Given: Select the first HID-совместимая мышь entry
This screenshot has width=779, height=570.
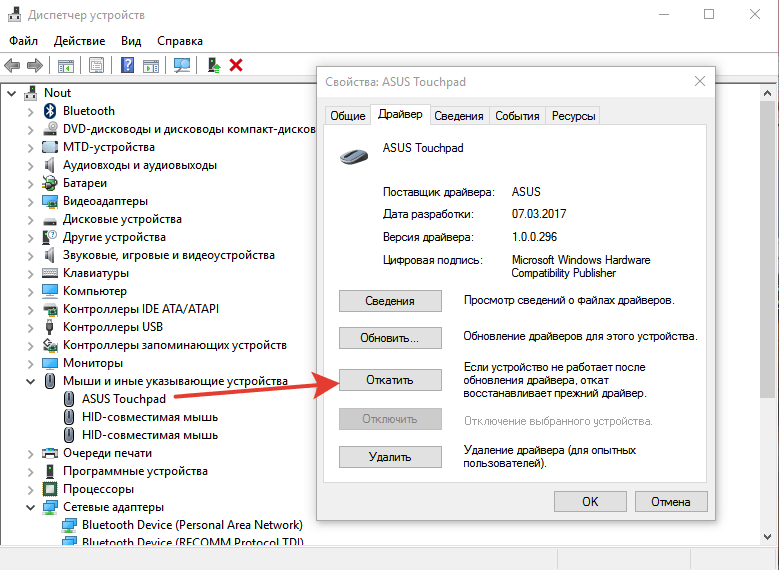Looking at the screenshot, I should [x=150, y=417].
